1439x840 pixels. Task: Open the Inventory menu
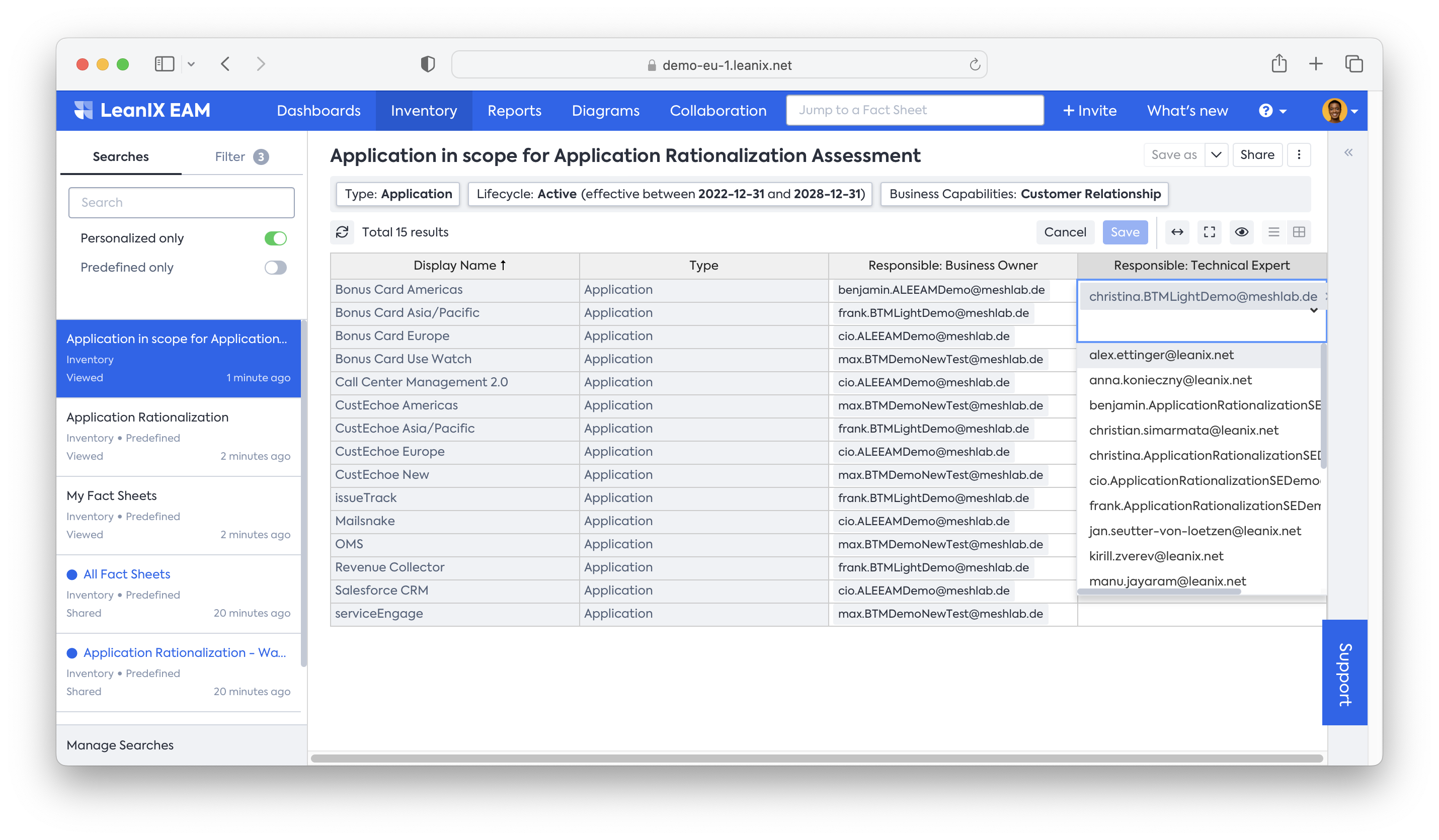pyautogui.click(x=424, y=110)
